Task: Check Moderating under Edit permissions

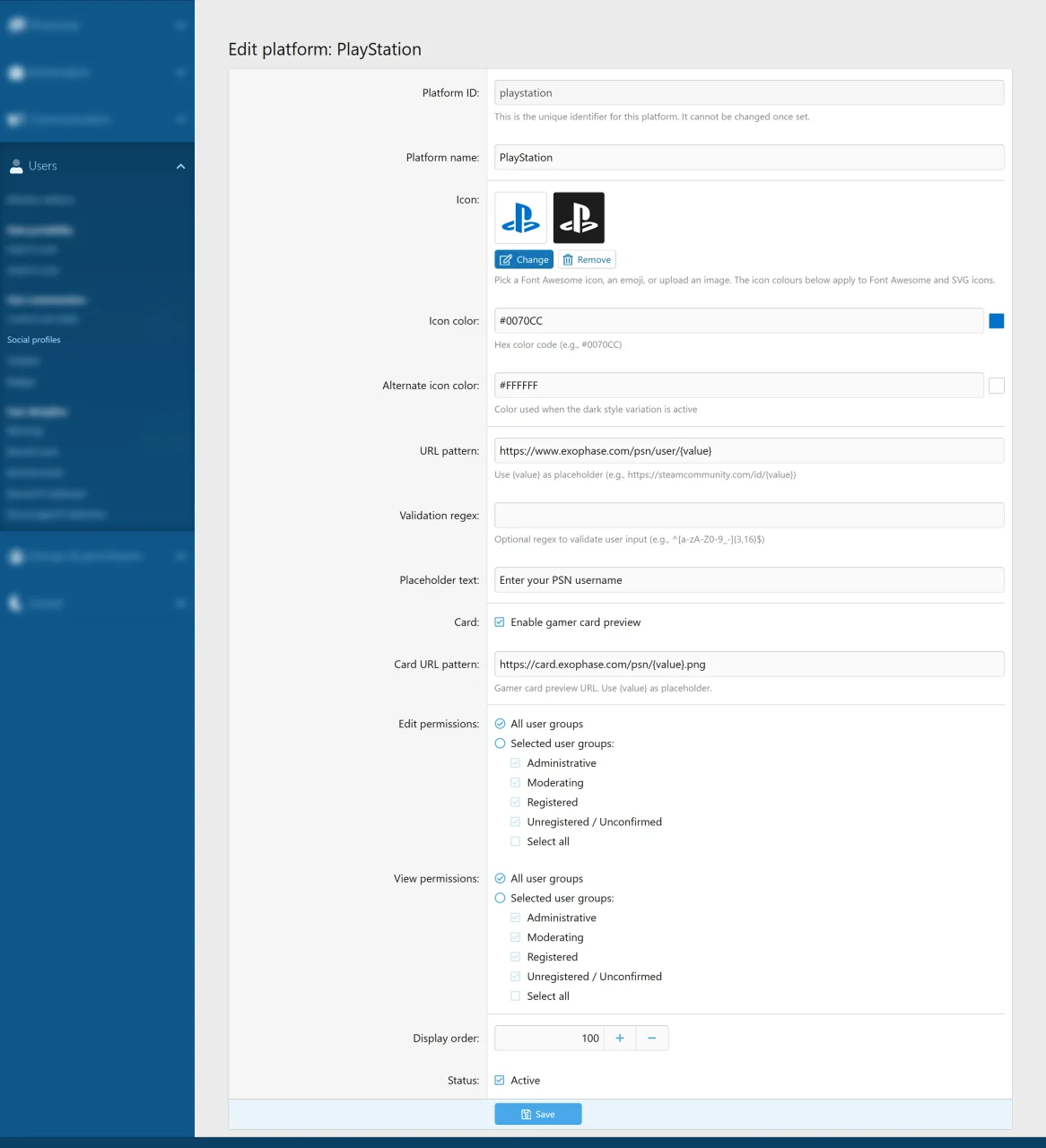Action: (516, 783)
